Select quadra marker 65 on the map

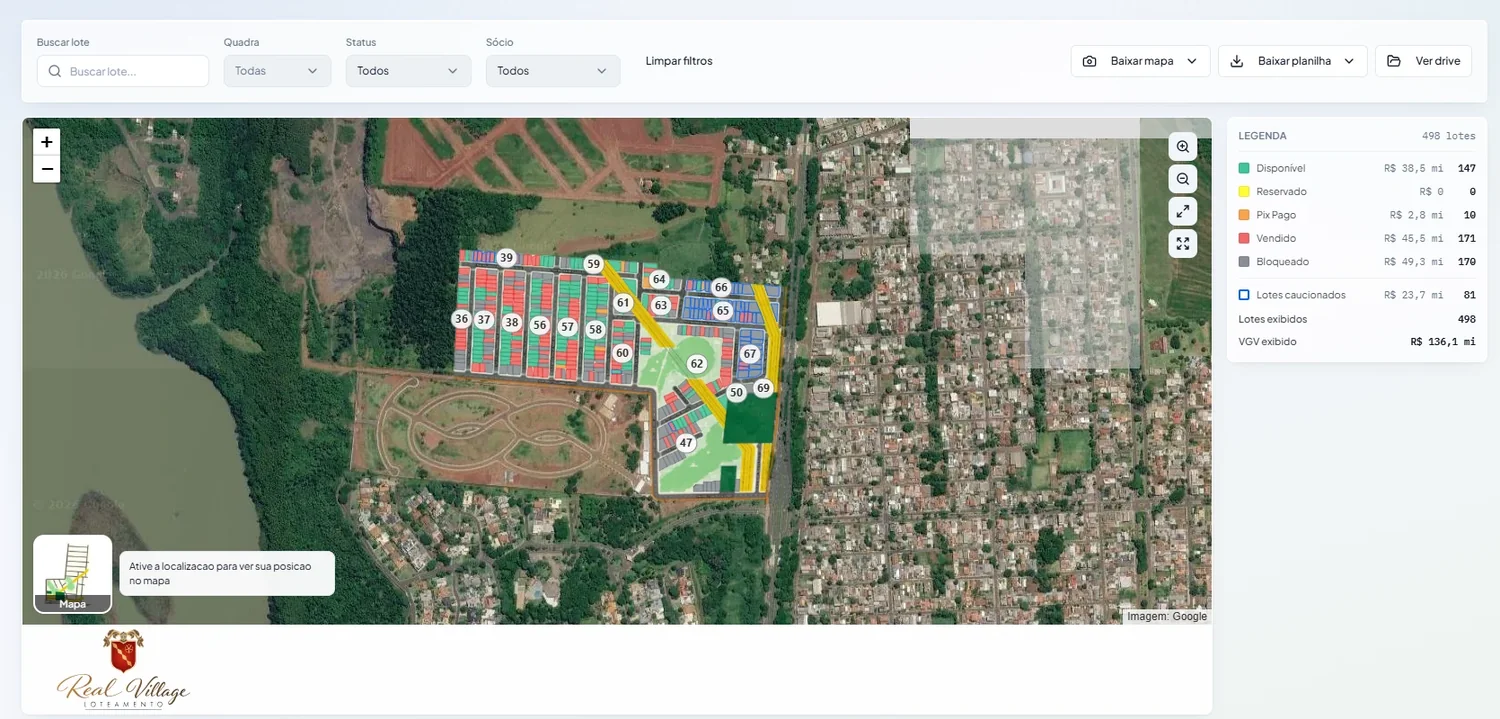tap(723, 311)
